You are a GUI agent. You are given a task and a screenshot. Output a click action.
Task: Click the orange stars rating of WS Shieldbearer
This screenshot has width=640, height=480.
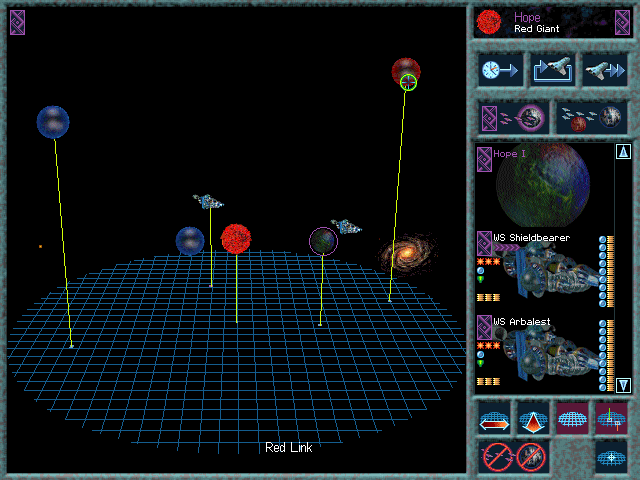488,262
